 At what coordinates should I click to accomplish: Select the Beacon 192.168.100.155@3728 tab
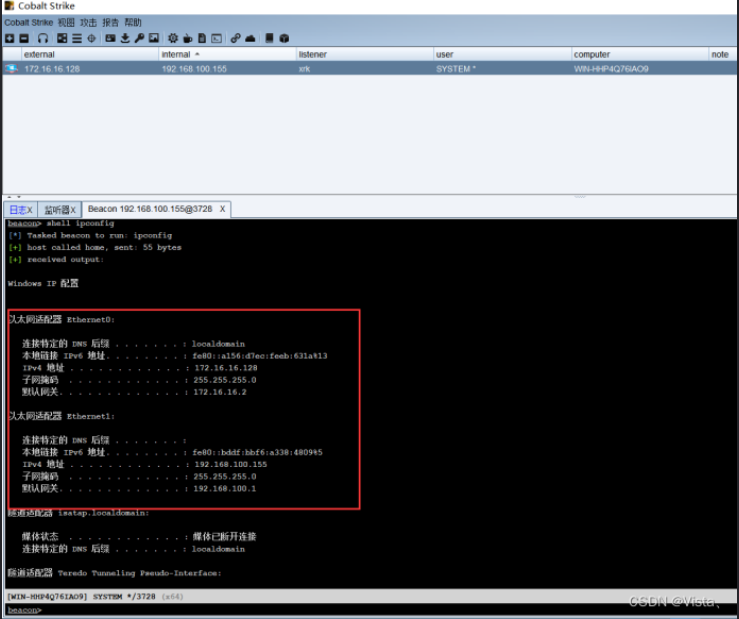[x=150, y=209]
